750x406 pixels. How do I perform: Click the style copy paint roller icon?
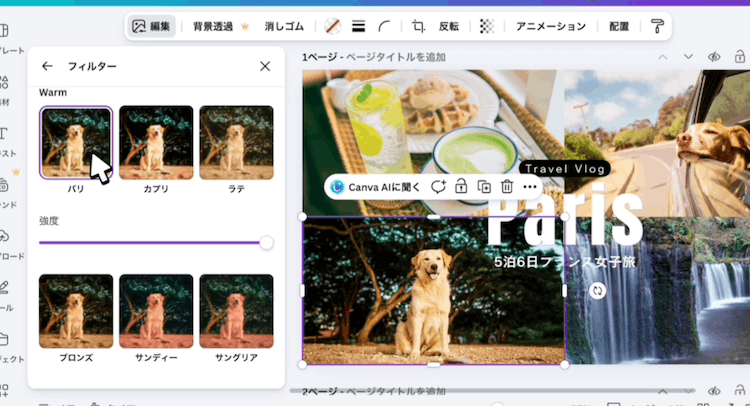pos(657,26)
